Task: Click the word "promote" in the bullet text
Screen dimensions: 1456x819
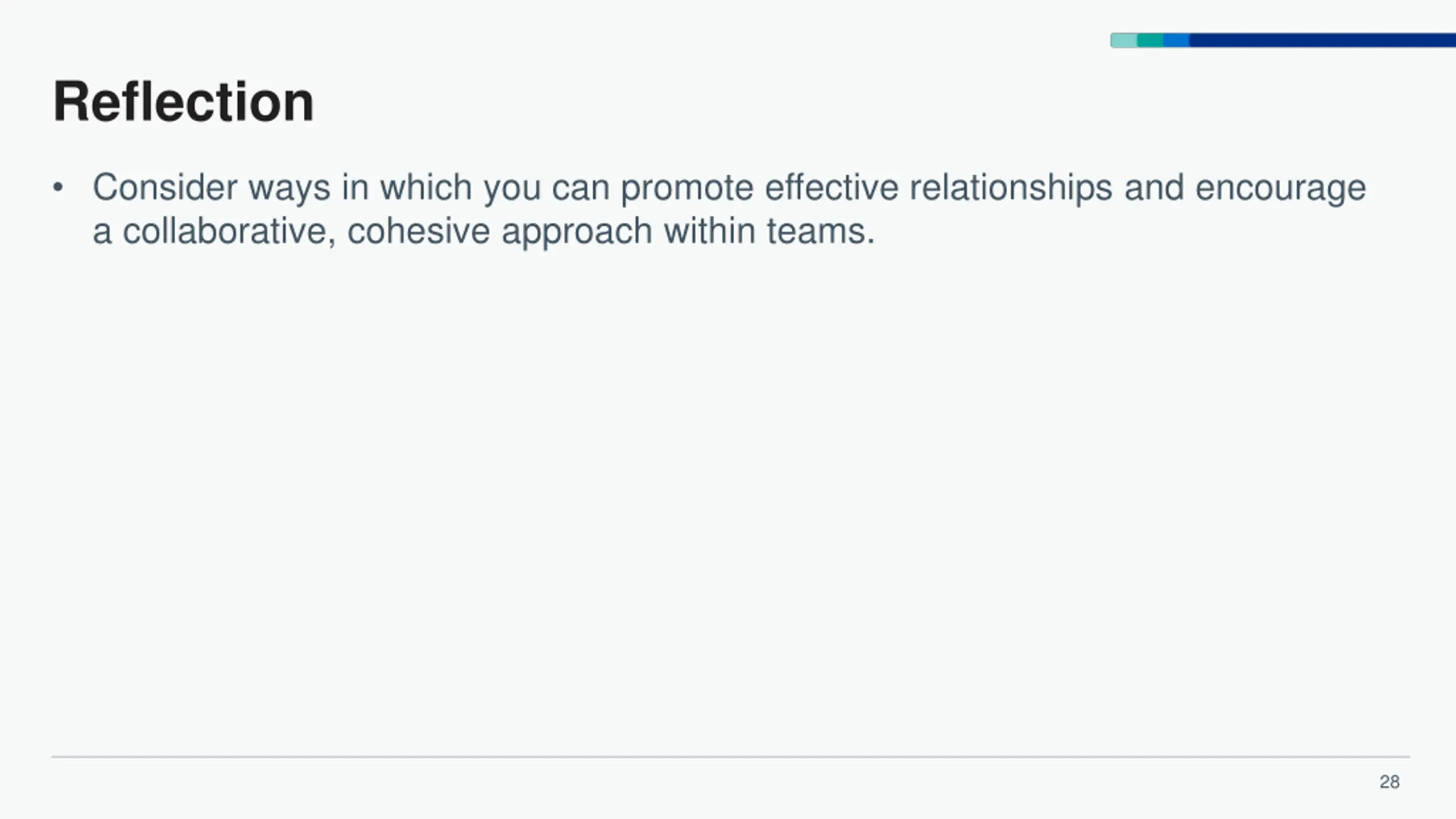Action: tap(687, 189)
